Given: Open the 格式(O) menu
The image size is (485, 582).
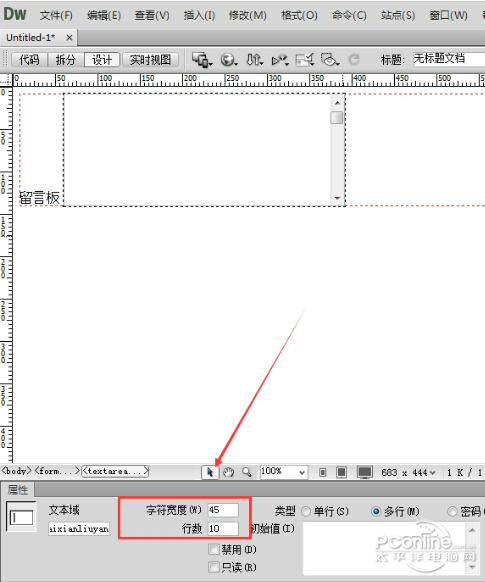Looking at the screenshot, I should click(x=299, y=15).
